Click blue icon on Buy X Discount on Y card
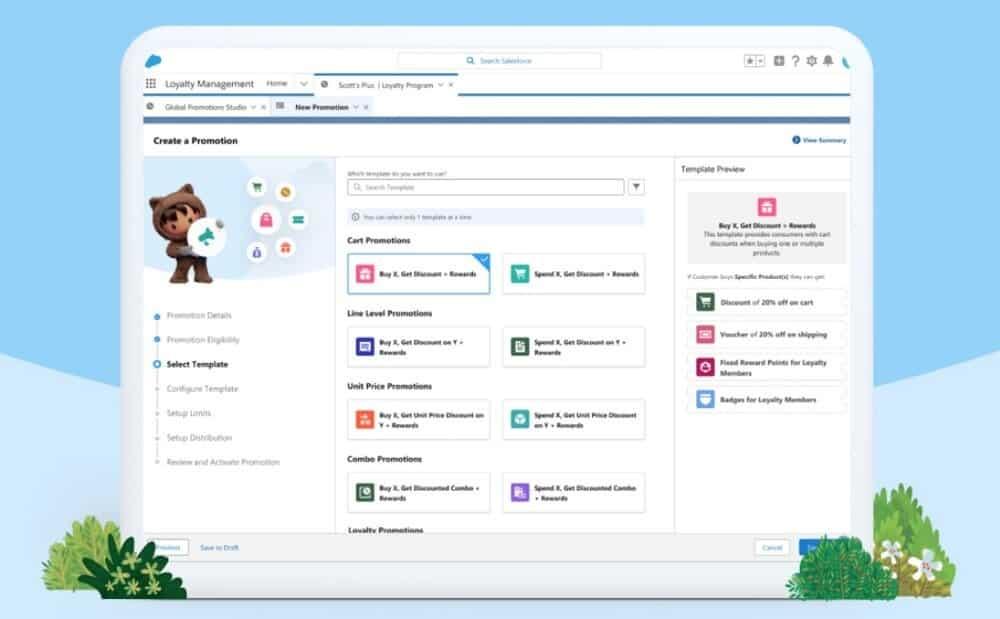 point(365,347)
